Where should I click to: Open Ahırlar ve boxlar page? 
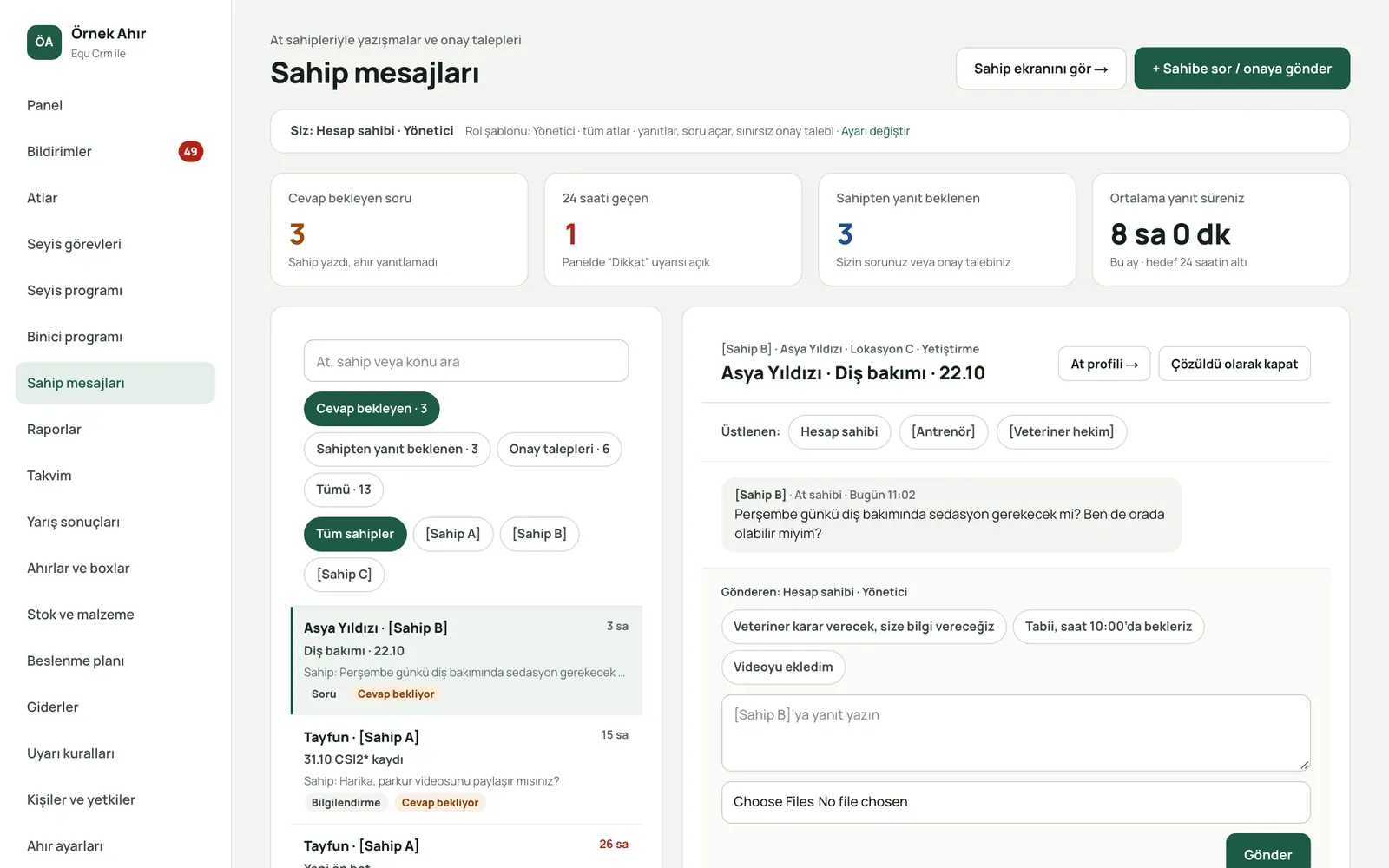pos(115,568)
